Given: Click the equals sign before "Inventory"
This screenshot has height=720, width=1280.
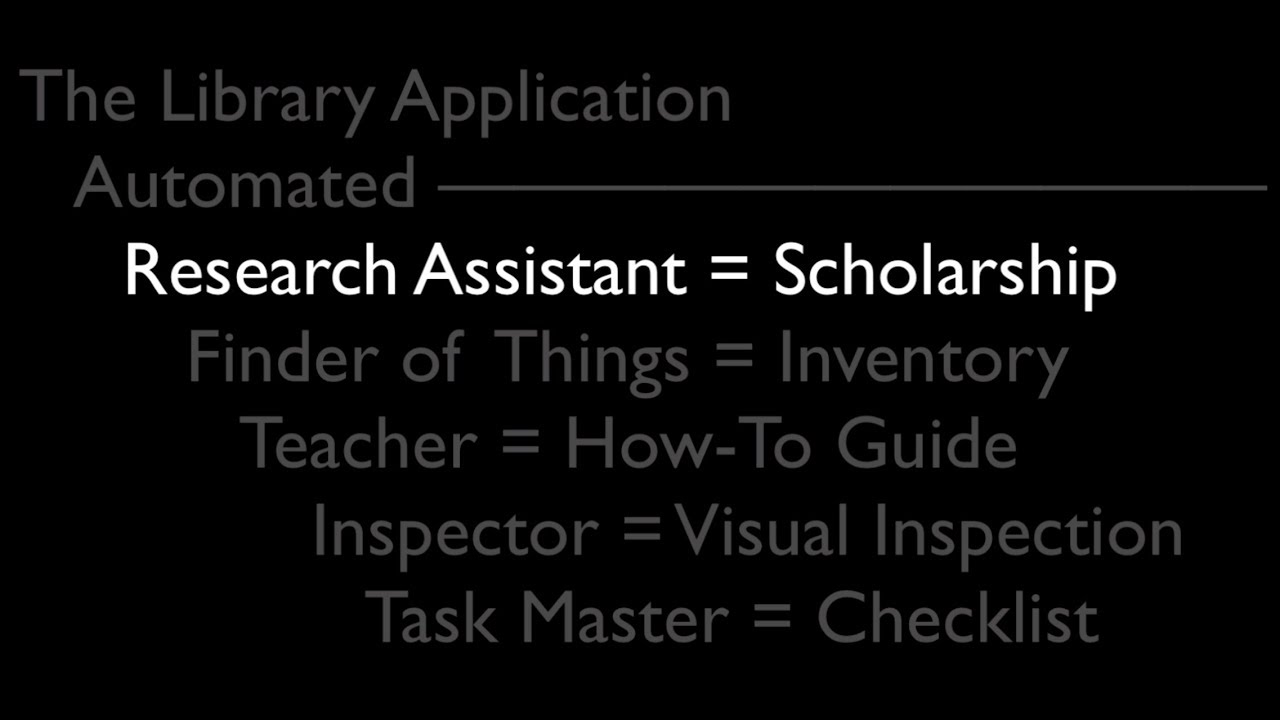Looking at the screenshot, I should [x=734, y=360].
